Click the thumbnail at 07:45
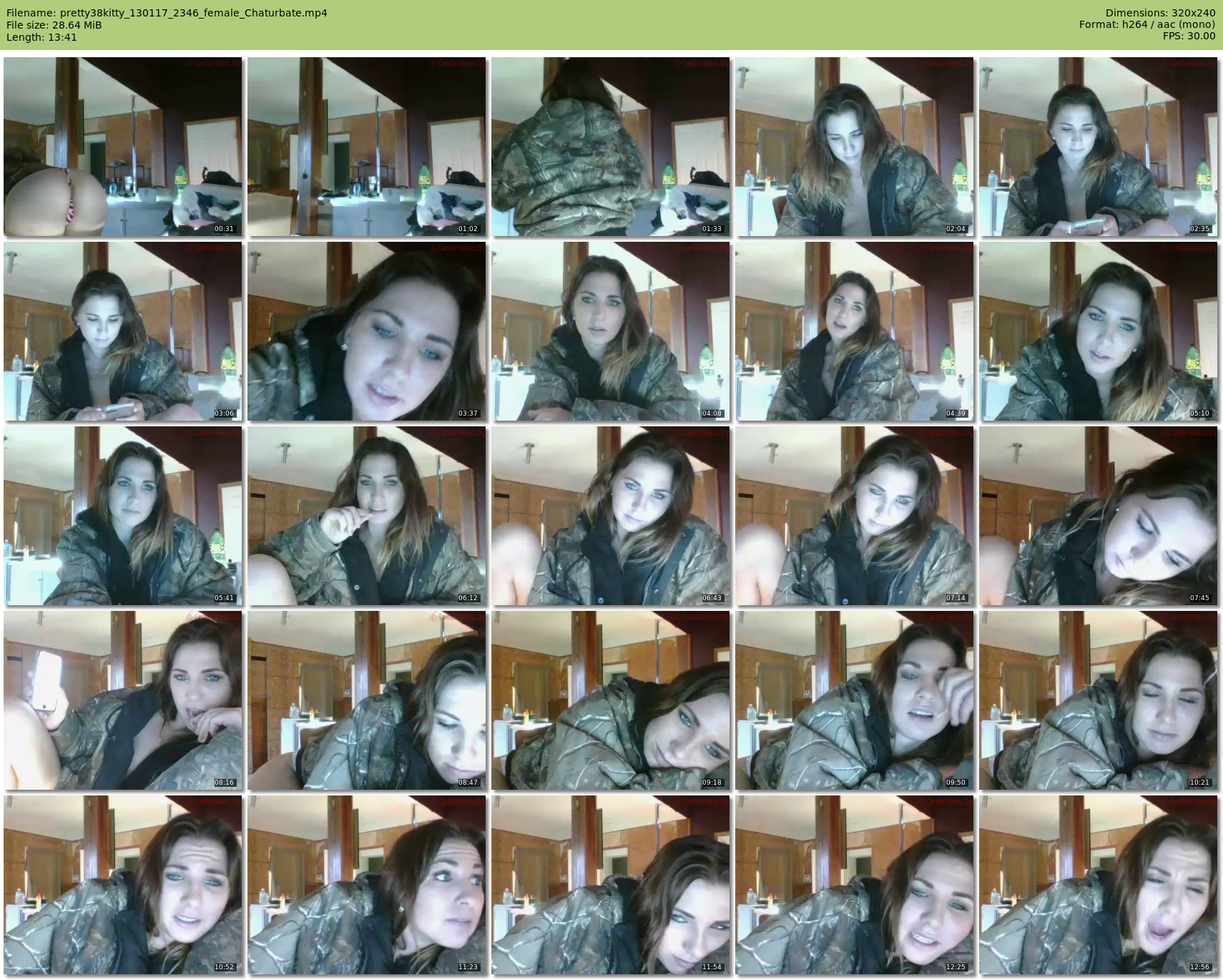The image size is (1223, 980). pos(1099,516)
